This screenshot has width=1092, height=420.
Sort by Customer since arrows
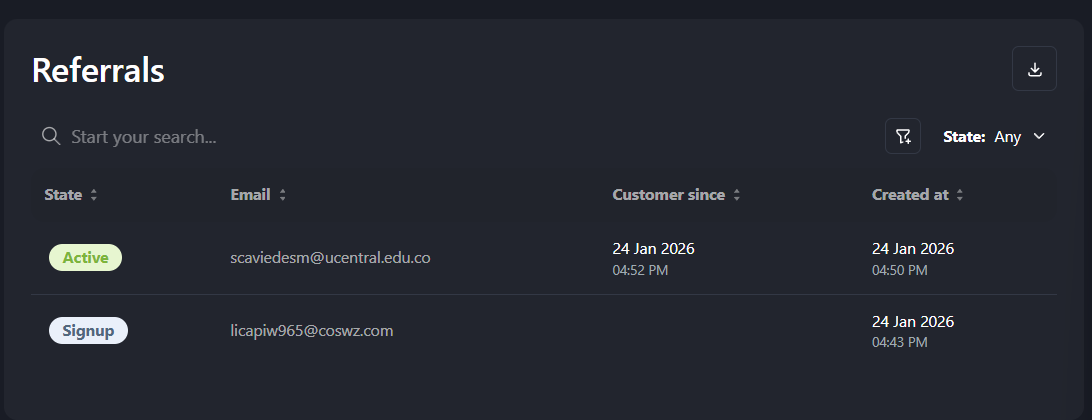click(x=737, y=196)
